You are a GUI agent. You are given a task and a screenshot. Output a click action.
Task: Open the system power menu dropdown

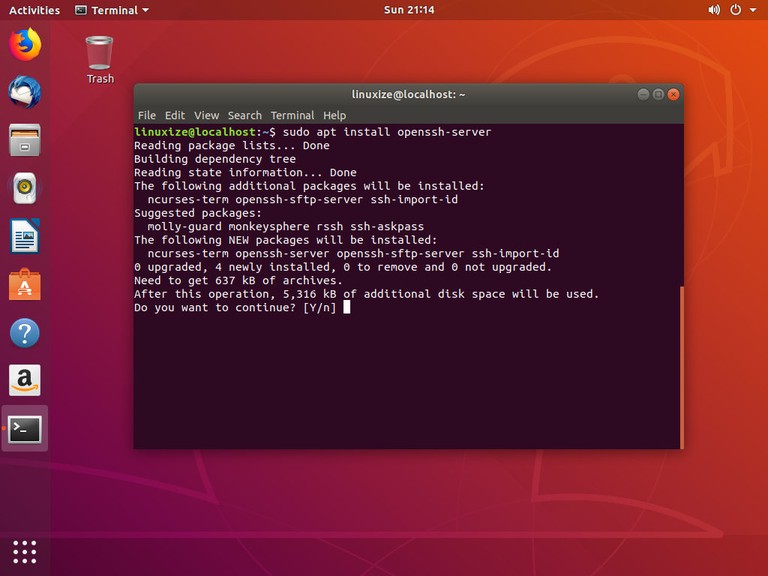[x=741, y=10]
